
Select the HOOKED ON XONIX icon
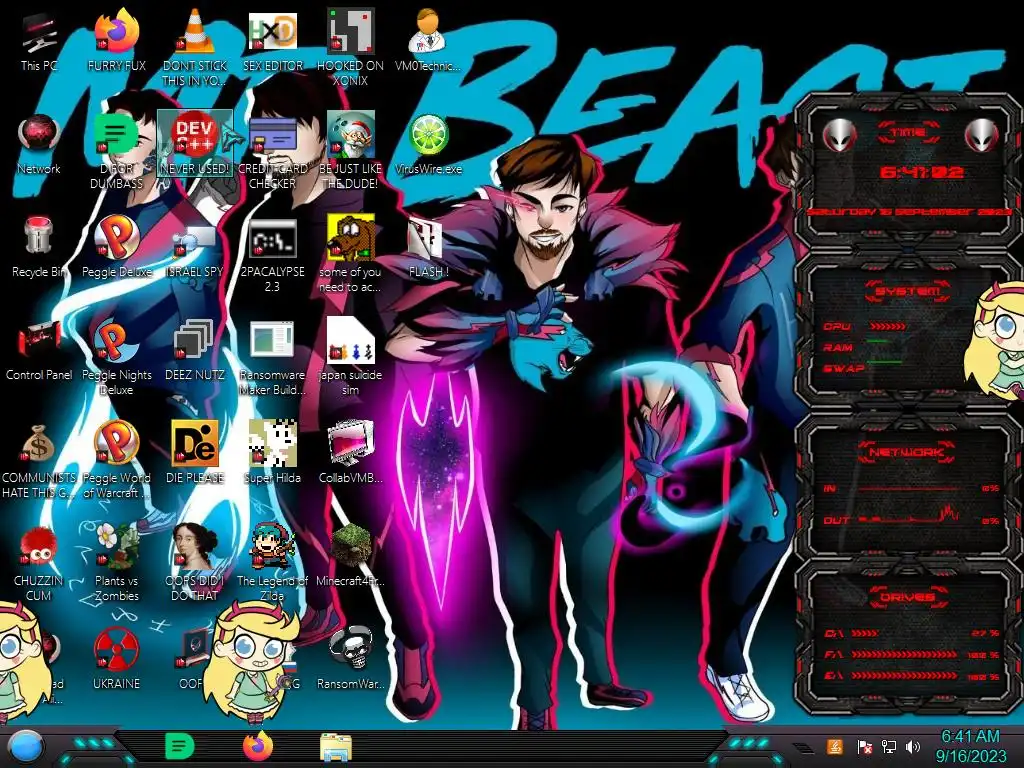click(351, 48)
